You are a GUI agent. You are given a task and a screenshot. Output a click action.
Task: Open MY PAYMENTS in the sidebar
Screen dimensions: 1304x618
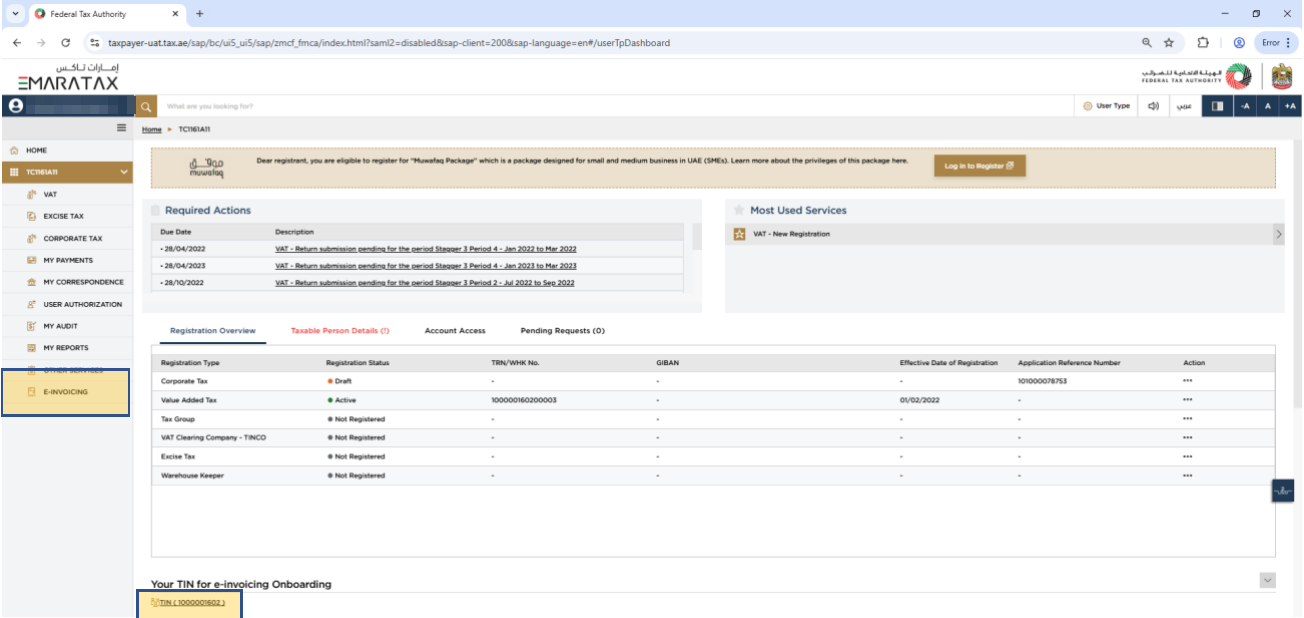(66, 260)
